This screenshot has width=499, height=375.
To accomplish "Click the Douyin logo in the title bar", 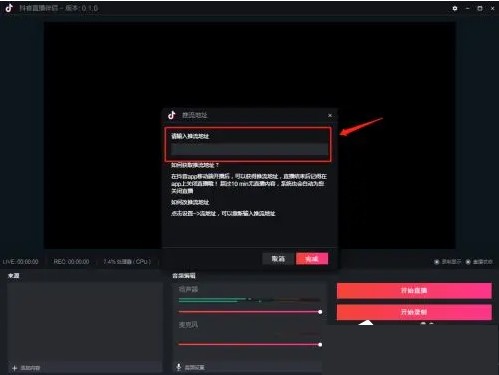I will [x=9, y=8].
